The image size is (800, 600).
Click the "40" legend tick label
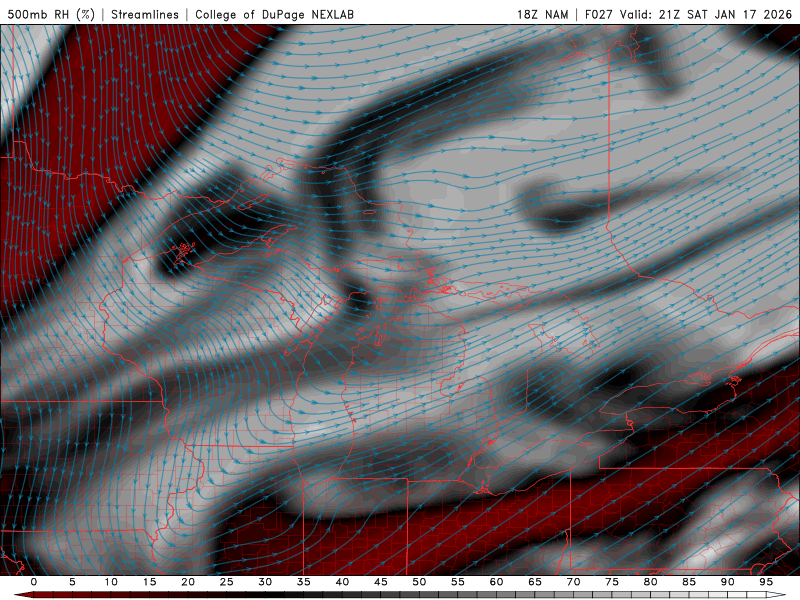342,582
